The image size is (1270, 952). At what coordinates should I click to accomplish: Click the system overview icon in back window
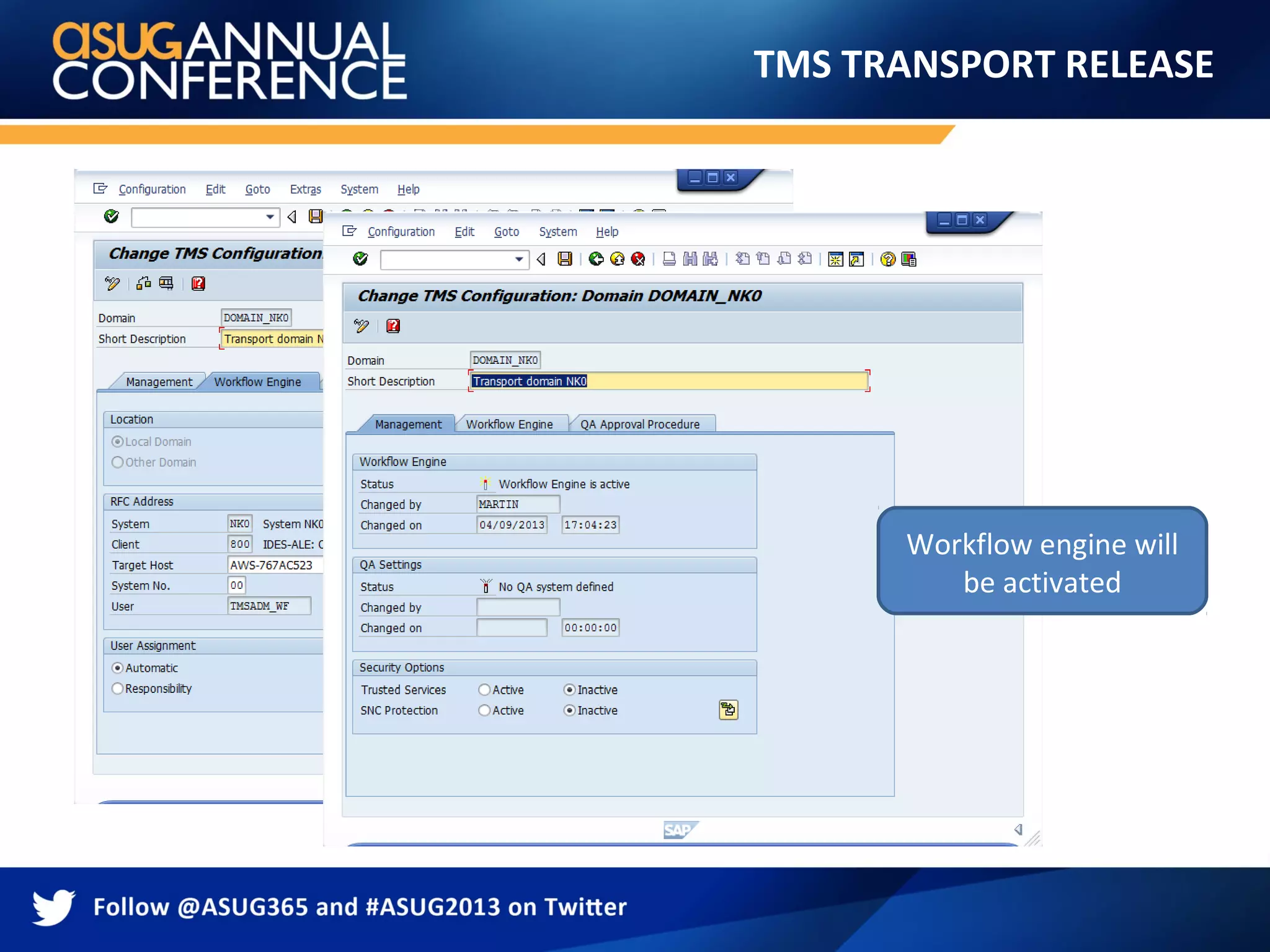(166, 283)
